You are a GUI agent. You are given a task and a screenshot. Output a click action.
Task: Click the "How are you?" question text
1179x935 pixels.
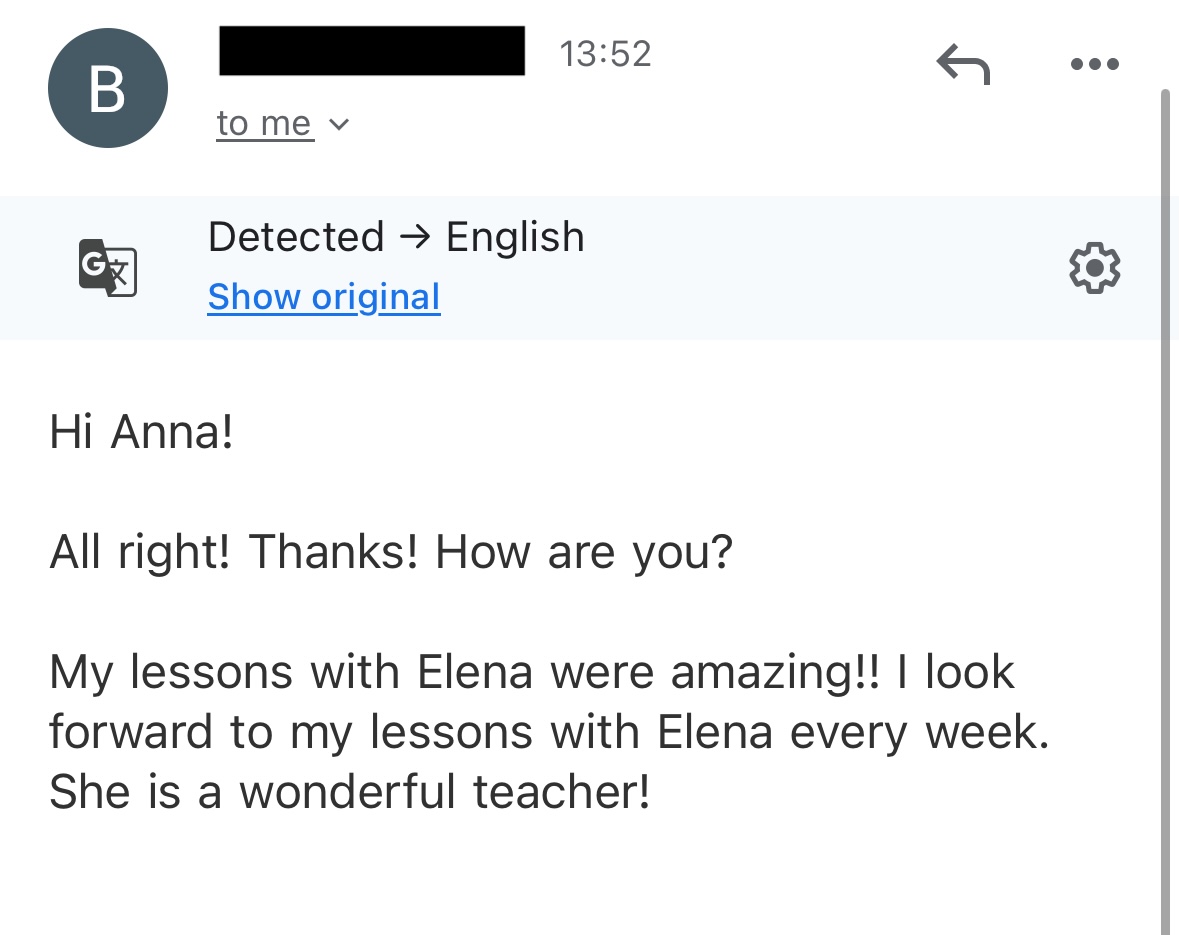click(584, 551)
